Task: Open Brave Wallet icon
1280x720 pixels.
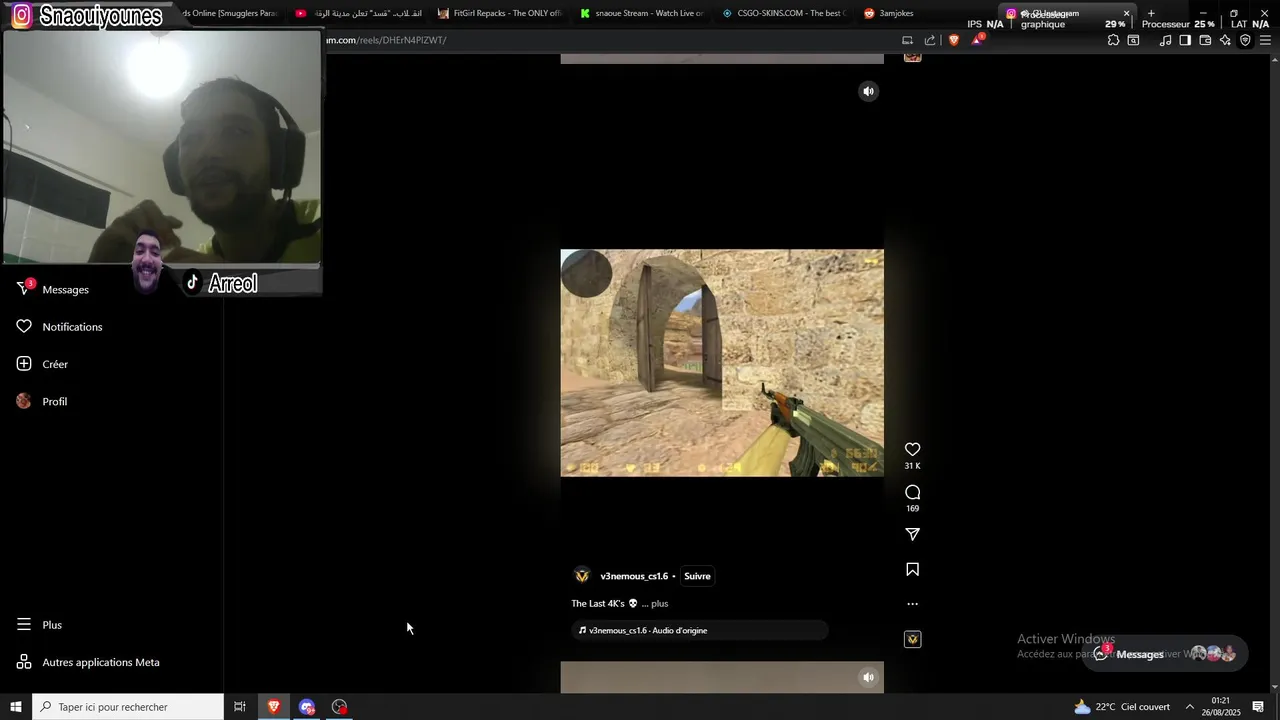Action: coord(1205,40)
